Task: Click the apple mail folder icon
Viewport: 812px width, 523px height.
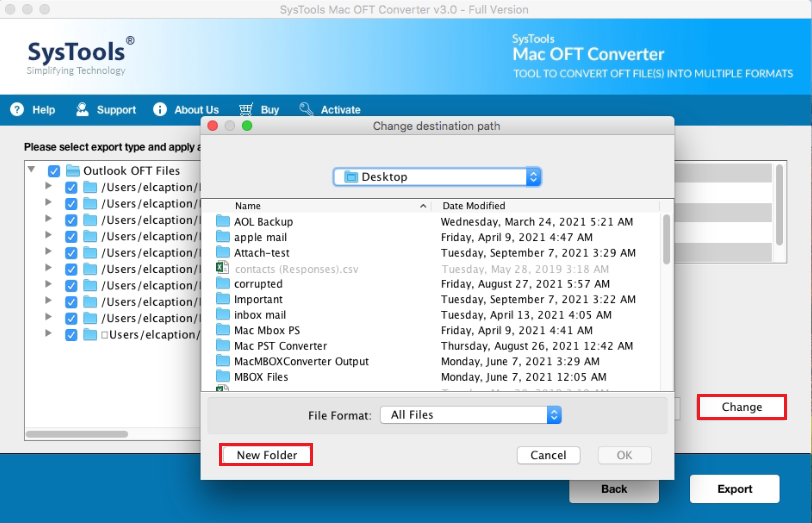Action: point(223,237)
